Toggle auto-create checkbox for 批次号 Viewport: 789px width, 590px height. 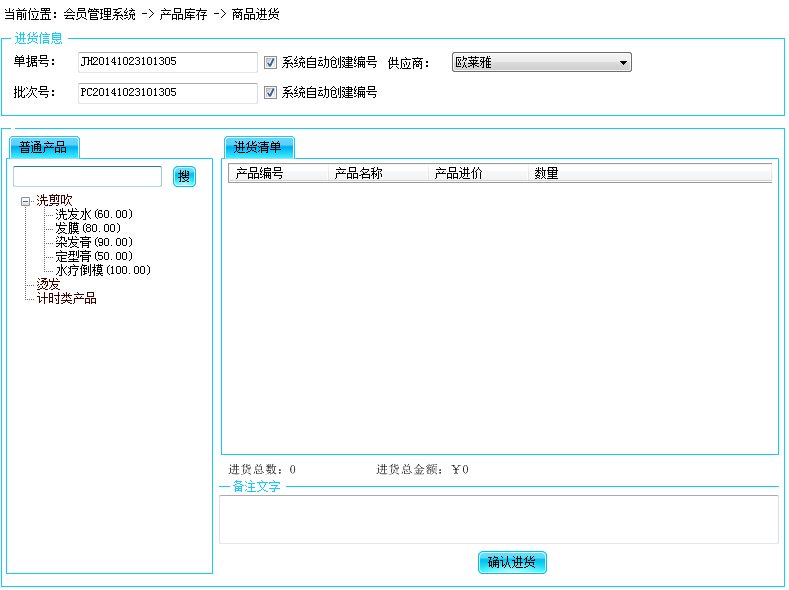click(270, 93)
